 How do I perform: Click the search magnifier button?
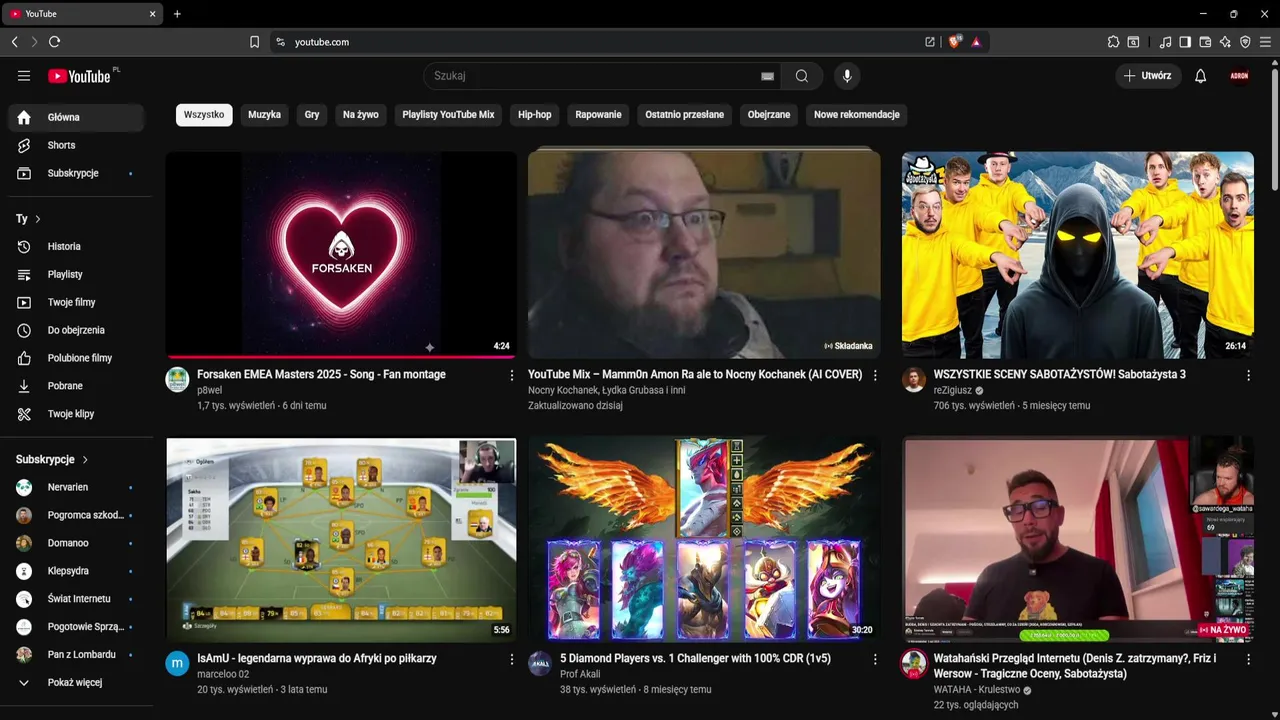[802, 76]
